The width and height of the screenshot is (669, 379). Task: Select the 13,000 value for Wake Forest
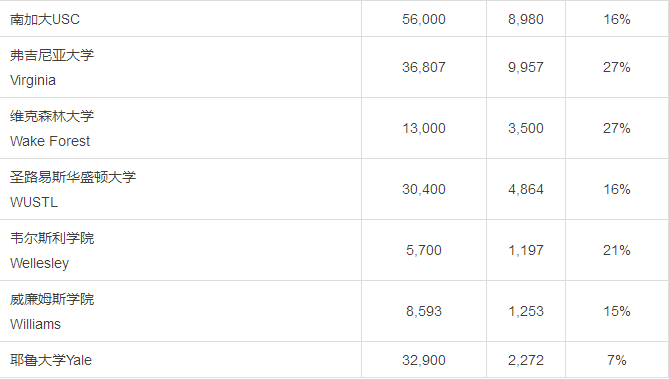[x=424, y=128]
